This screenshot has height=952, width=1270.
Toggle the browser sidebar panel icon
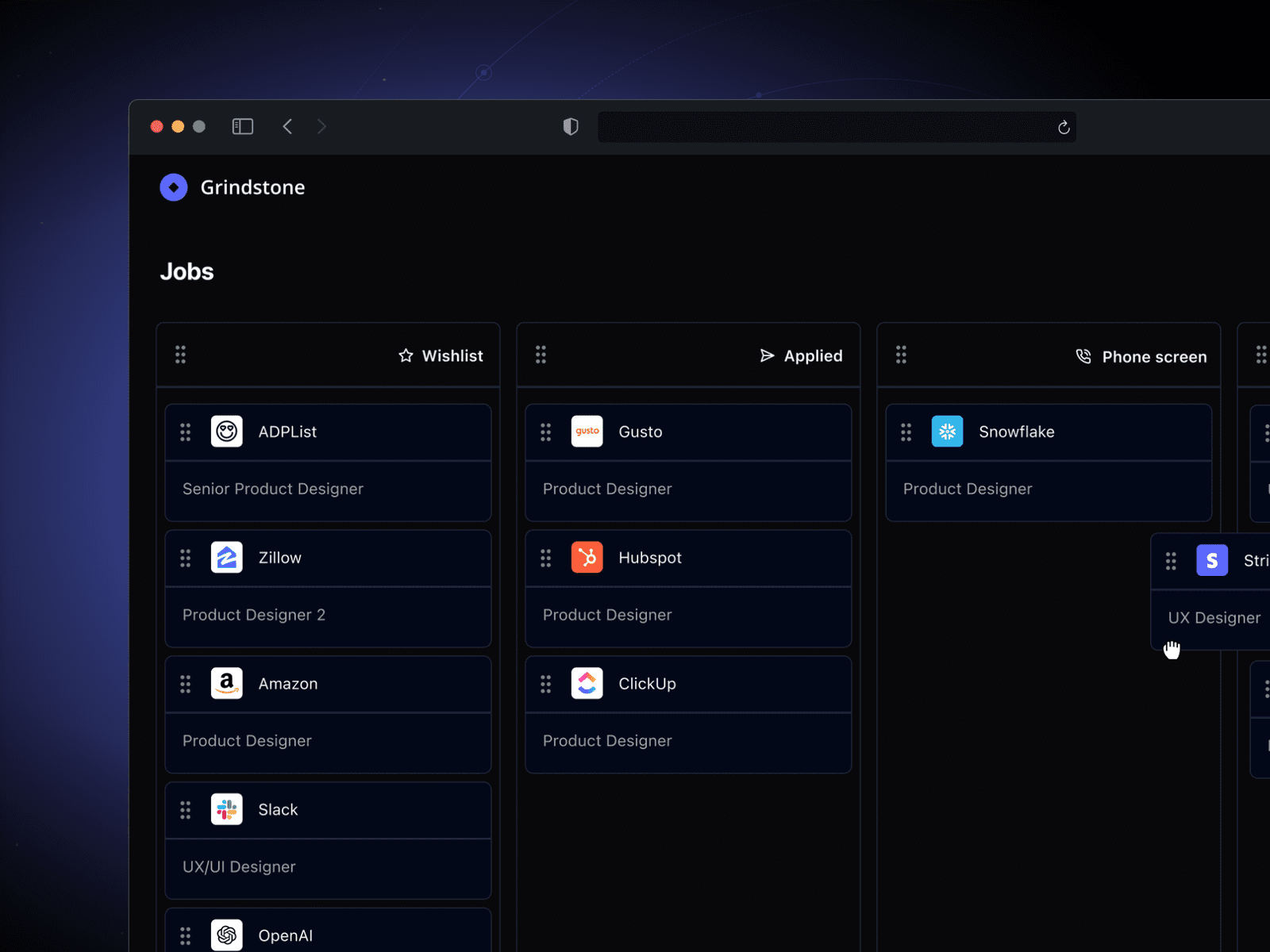243,127
